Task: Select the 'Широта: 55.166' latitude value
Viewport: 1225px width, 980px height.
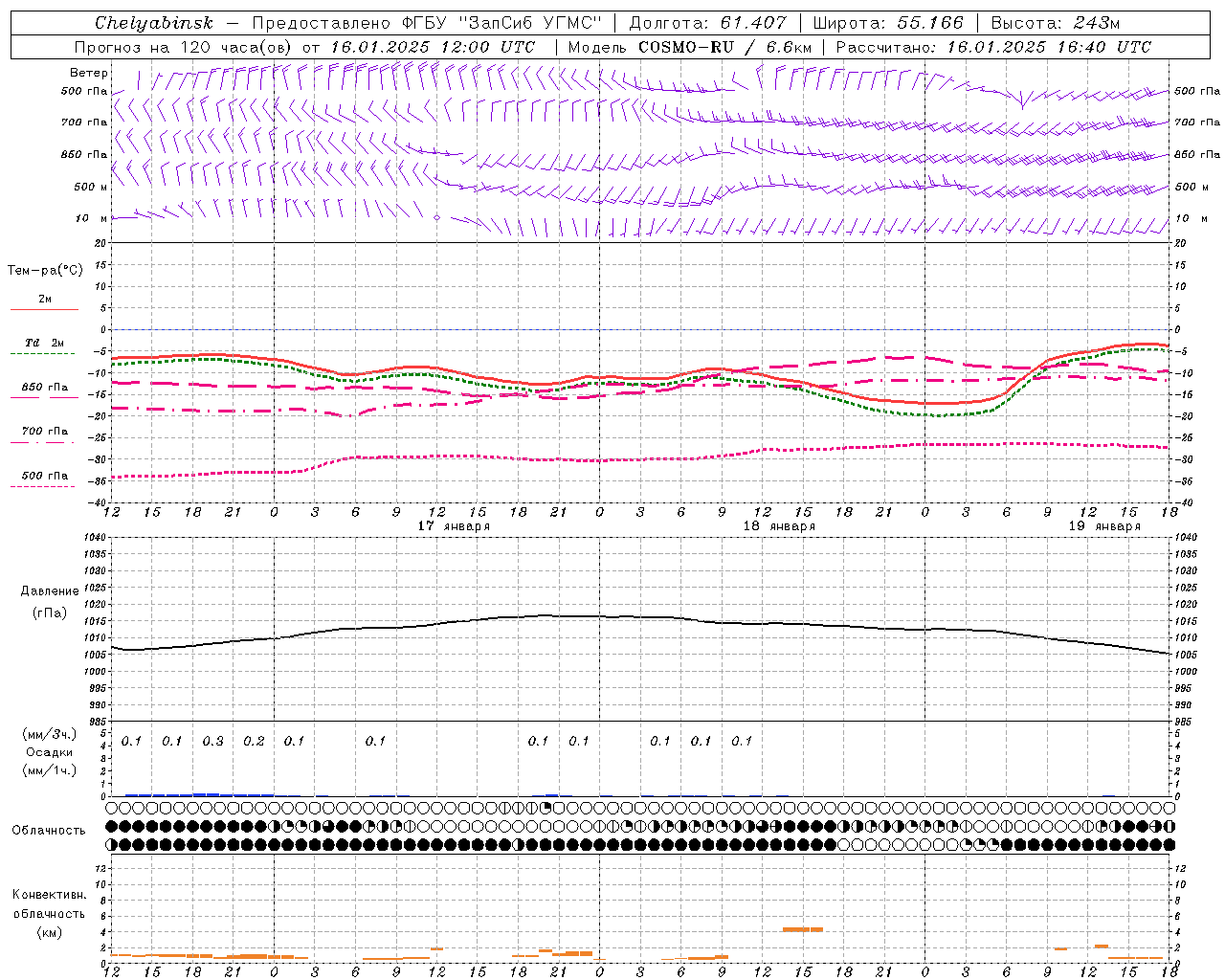Action: [888, 23]
